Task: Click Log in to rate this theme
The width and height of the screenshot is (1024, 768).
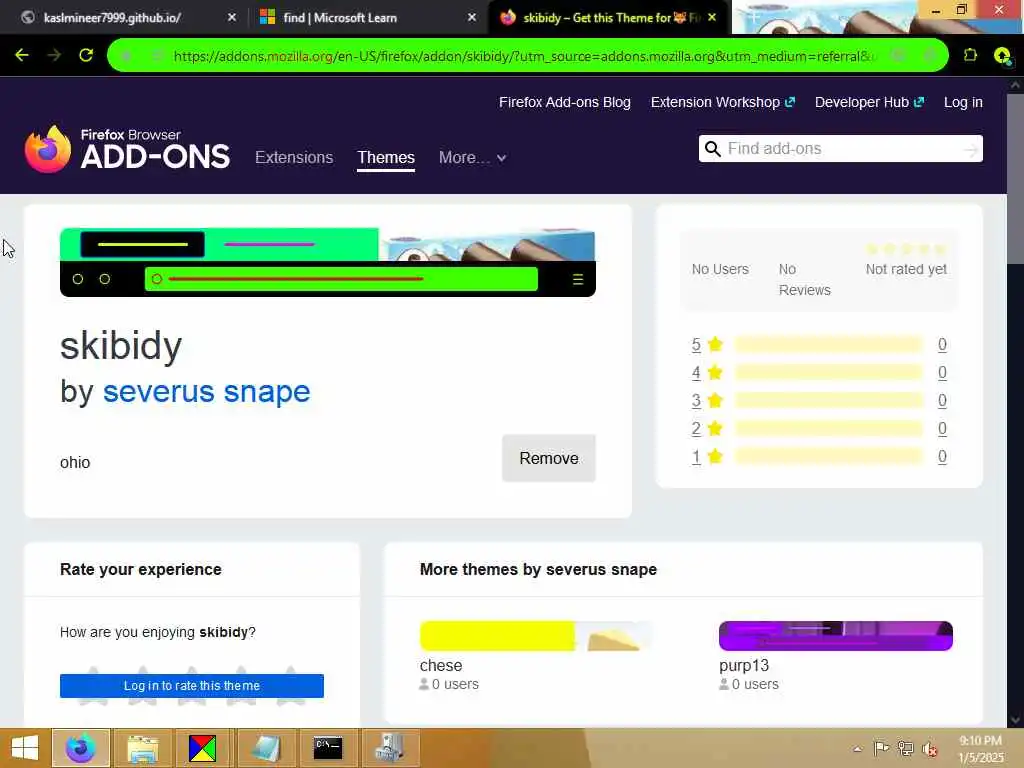Action: [x=191, y=686]
